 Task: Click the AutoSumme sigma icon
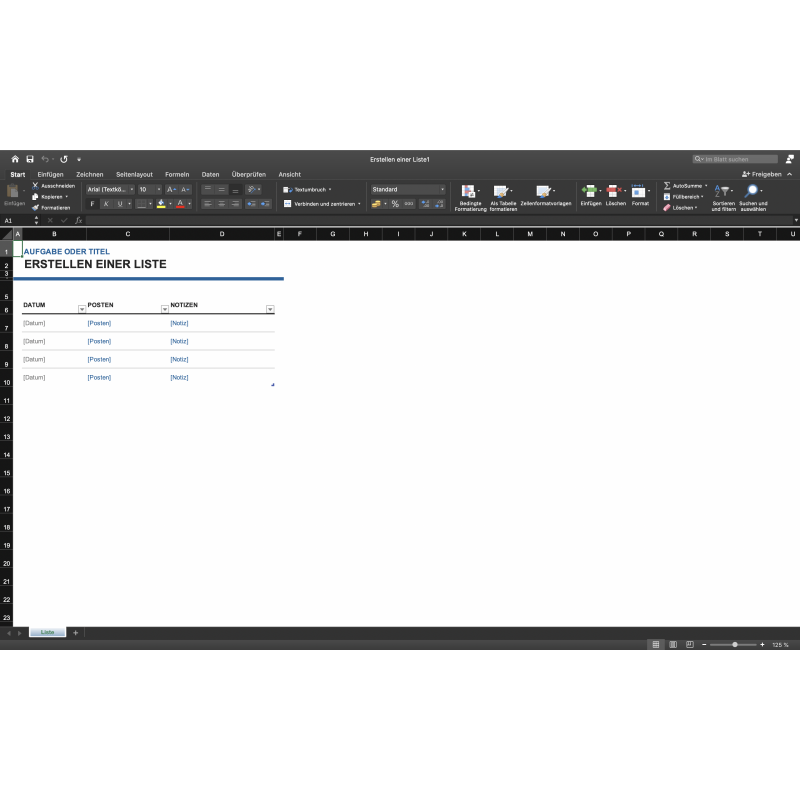coord(667,186)
